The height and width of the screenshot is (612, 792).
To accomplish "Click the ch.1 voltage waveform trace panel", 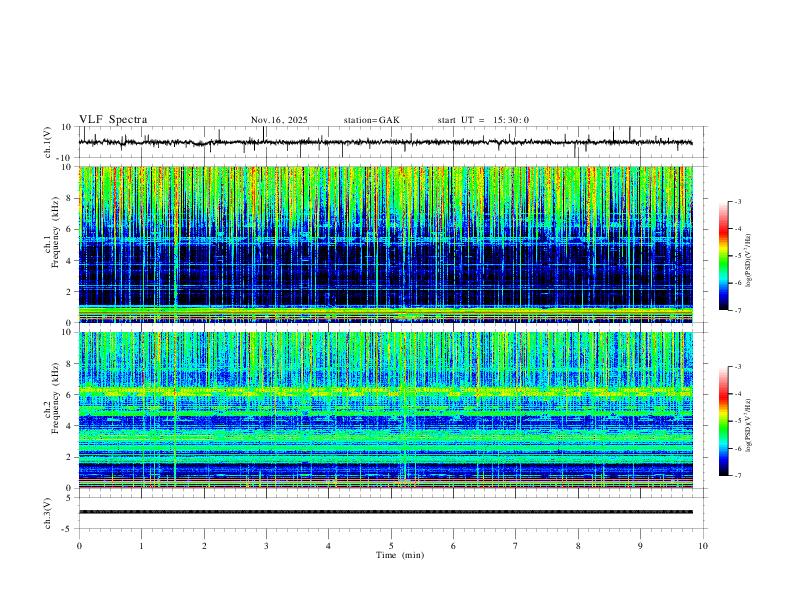I will [x=392, y=142].
